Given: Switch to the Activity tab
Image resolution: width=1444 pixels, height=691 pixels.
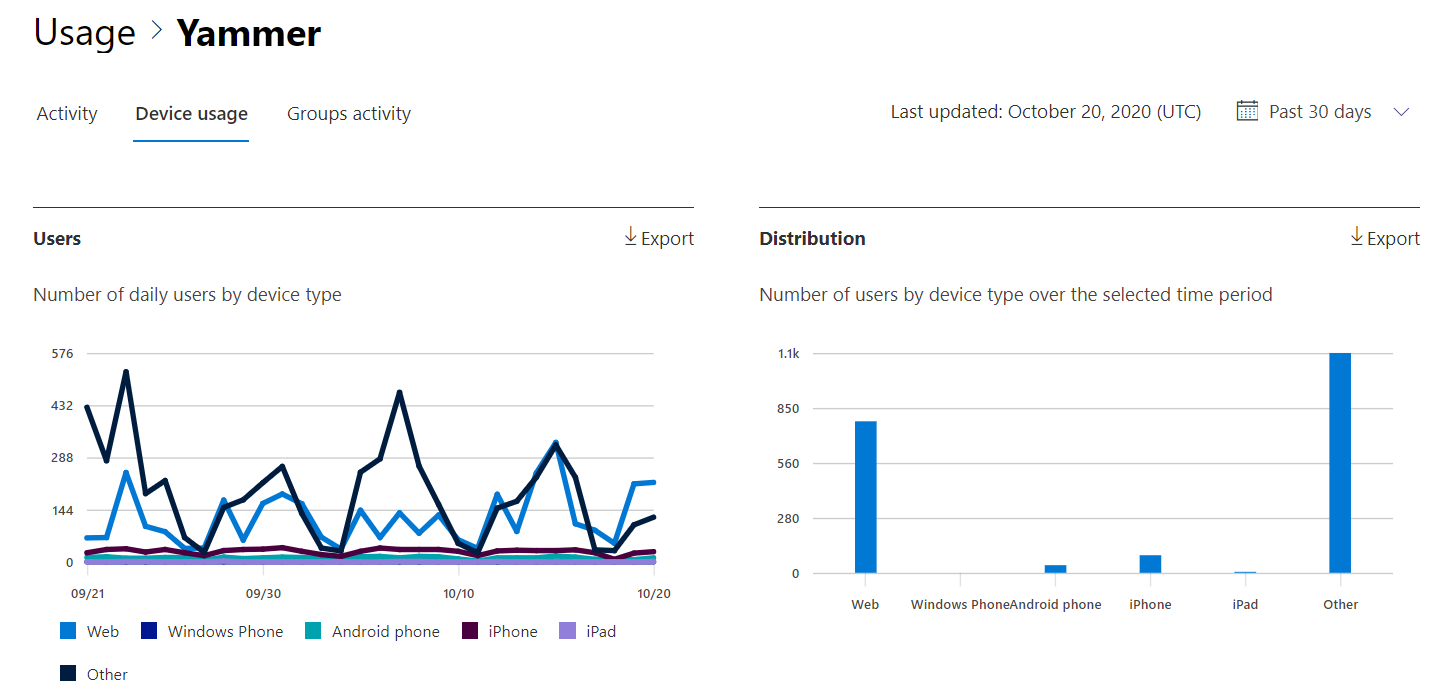Looking at the screenshot, I should (66, 113).
